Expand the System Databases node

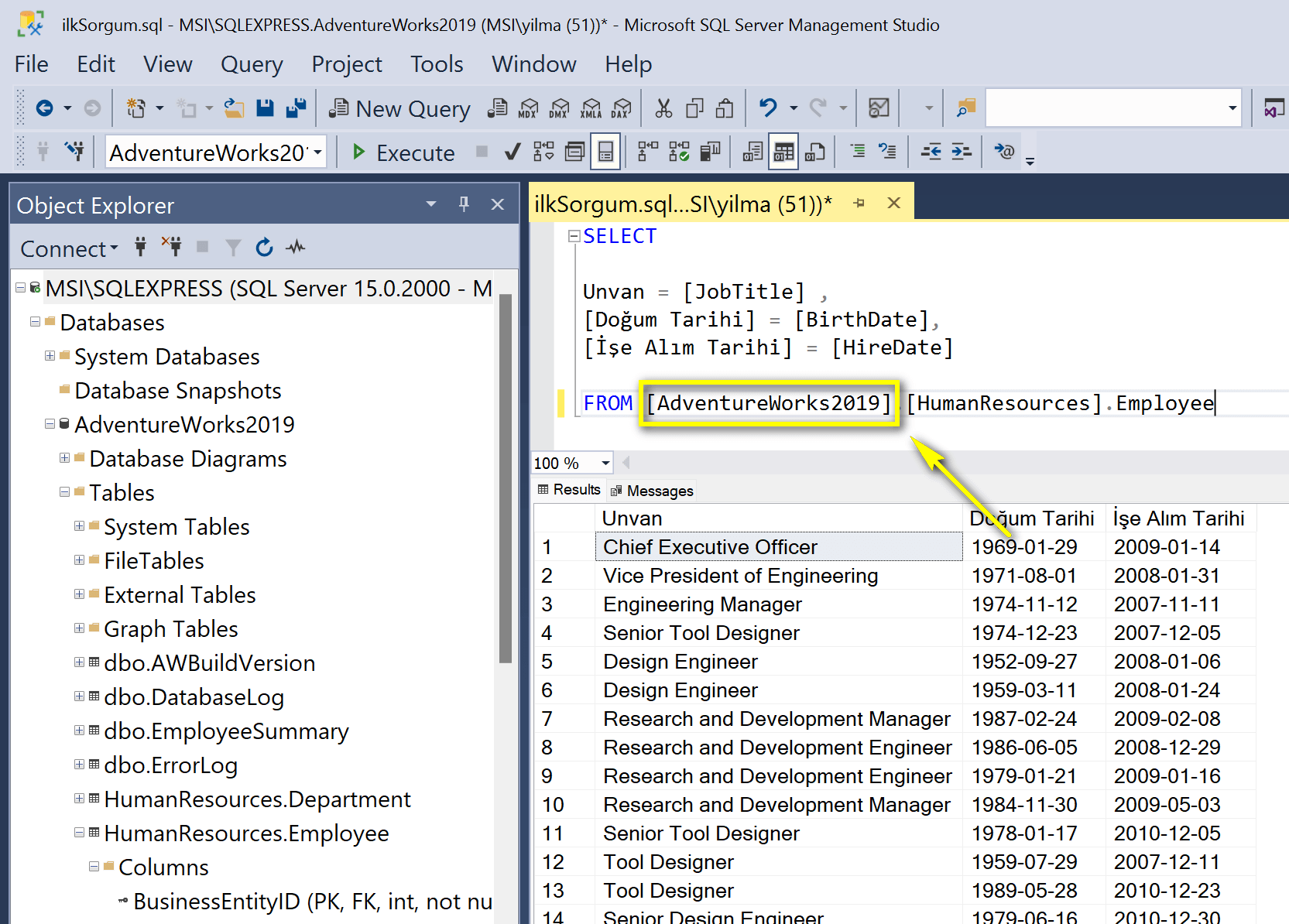coord(50,356)
